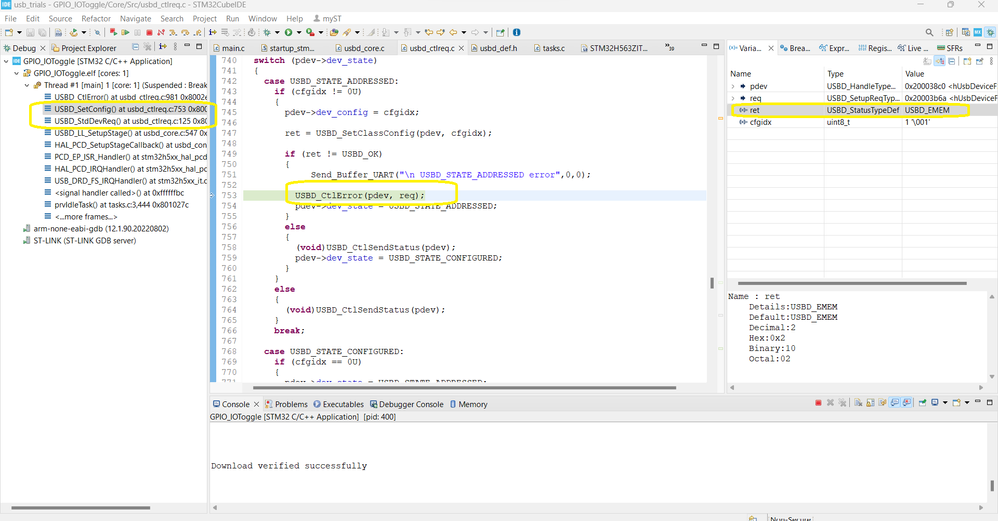Toggle Show Logical Structure in Variables view
998x521 pixels.
[x=939, y=61]
